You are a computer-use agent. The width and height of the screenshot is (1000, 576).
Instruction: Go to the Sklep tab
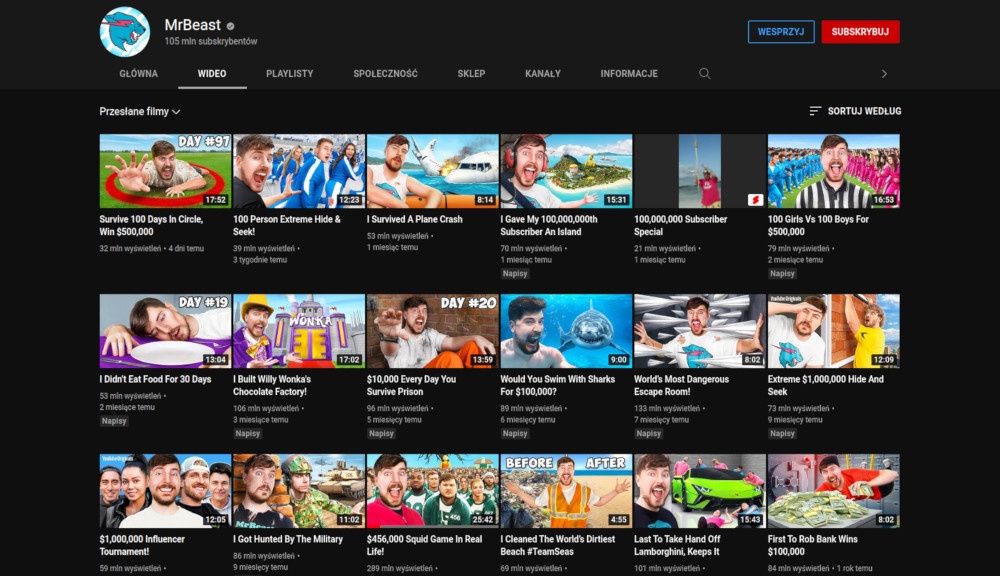[471, 73]
